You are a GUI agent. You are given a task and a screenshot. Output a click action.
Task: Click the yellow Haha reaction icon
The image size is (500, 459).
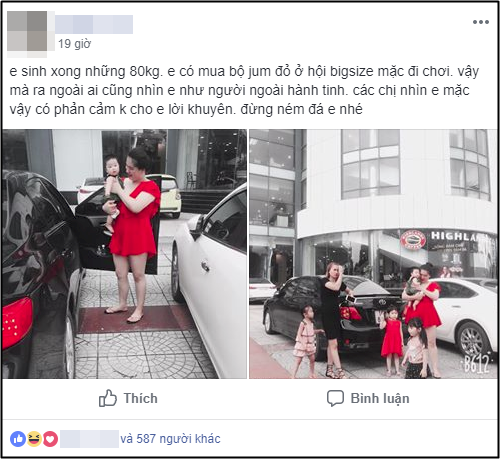coord(34,439)
